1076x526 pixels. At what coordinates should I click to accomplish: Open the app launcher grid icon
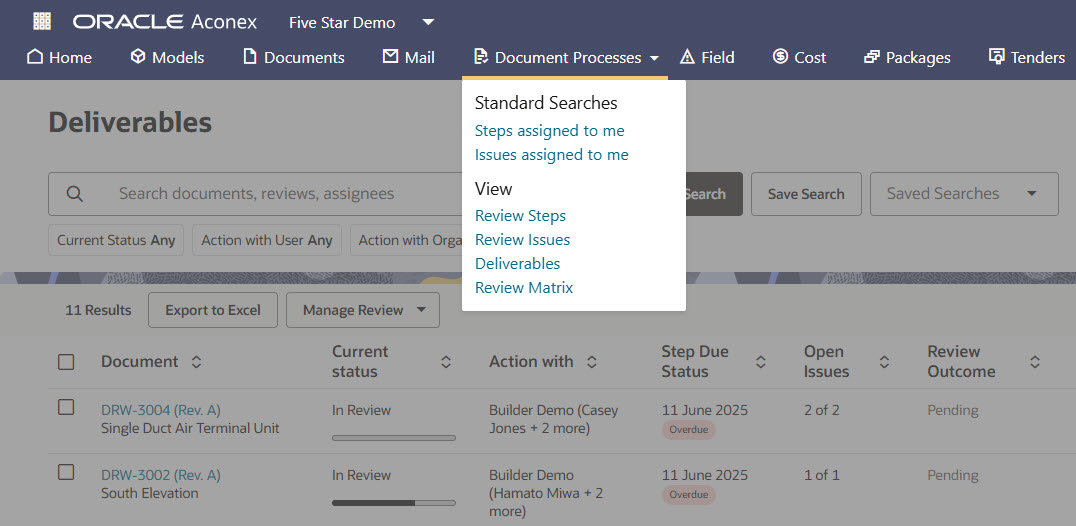click(42, 21)
